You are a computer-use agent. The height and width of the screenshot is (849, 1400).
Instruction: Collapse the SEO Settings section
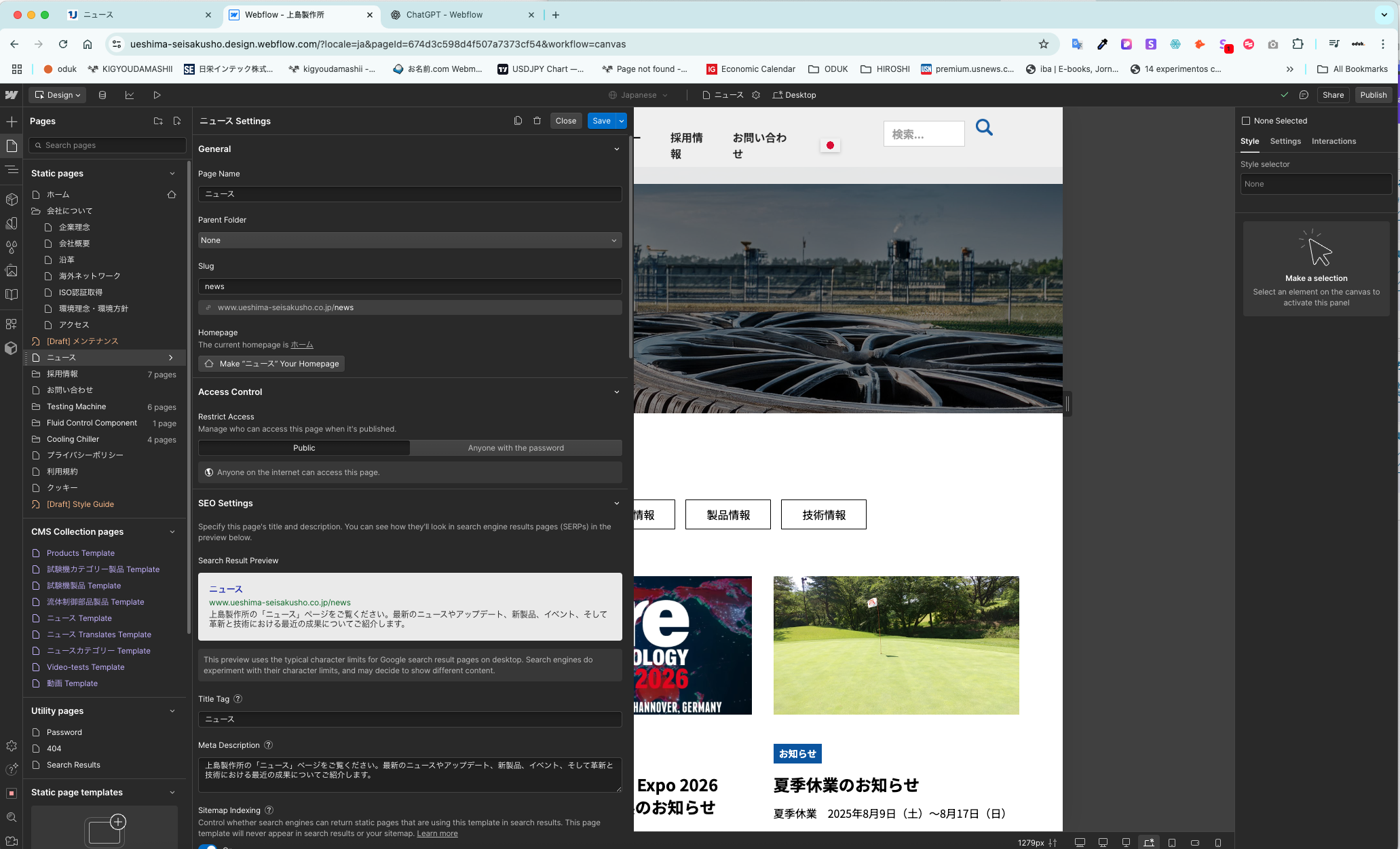[617, 503]
